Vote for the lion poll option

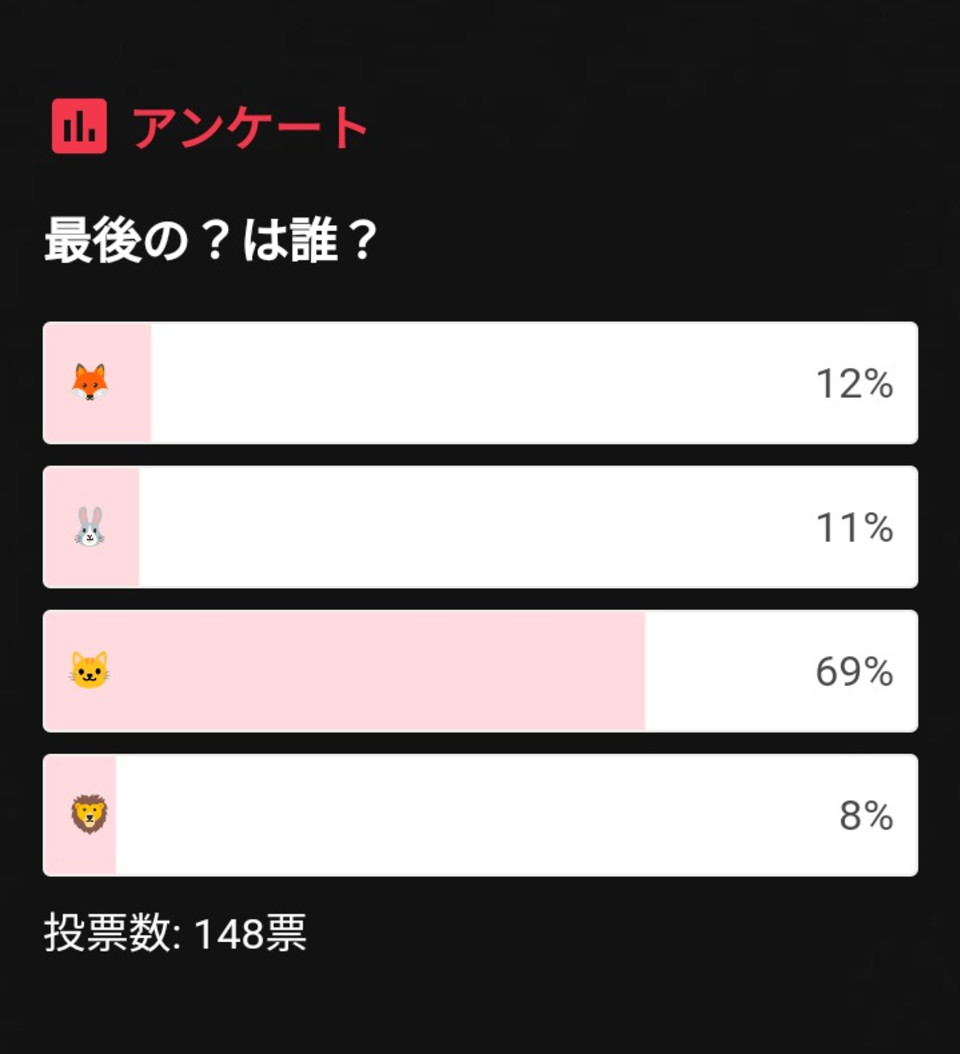click(481, 815)
